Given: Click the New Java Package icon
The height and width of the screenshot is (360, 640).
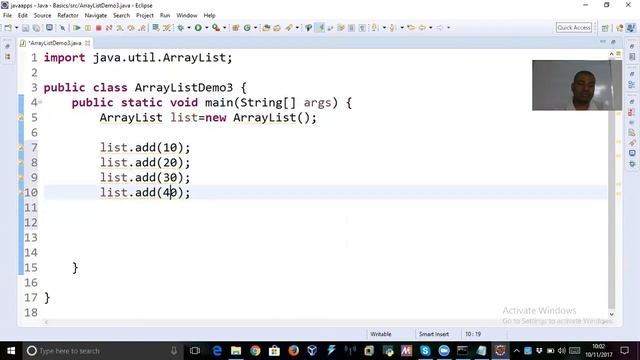Looking at the screenshot, I should (x=236, y=28).
